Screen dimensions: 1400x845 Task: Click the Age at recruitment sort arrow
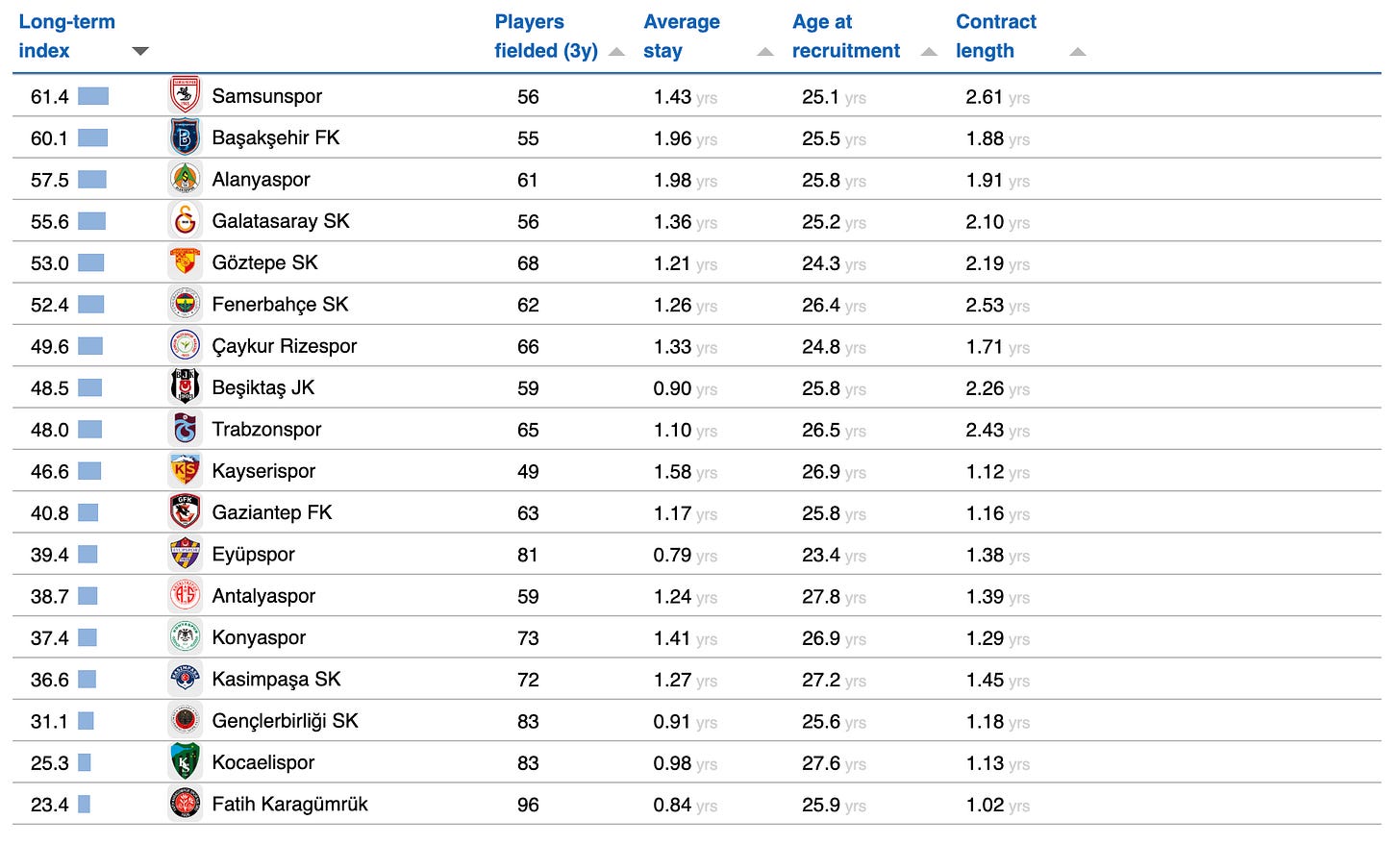pos(929,52)
